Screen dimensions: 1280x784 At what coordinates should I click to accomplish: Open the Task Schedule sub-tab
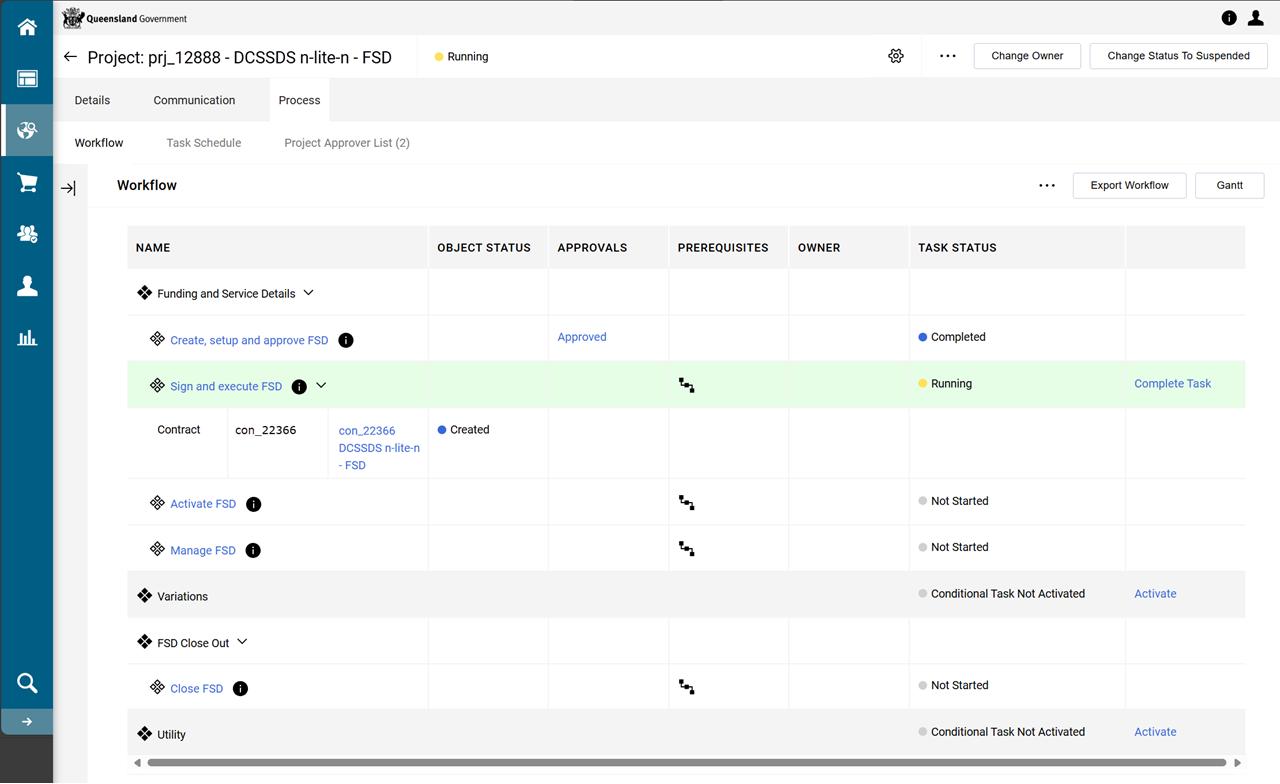click(204, 143)
